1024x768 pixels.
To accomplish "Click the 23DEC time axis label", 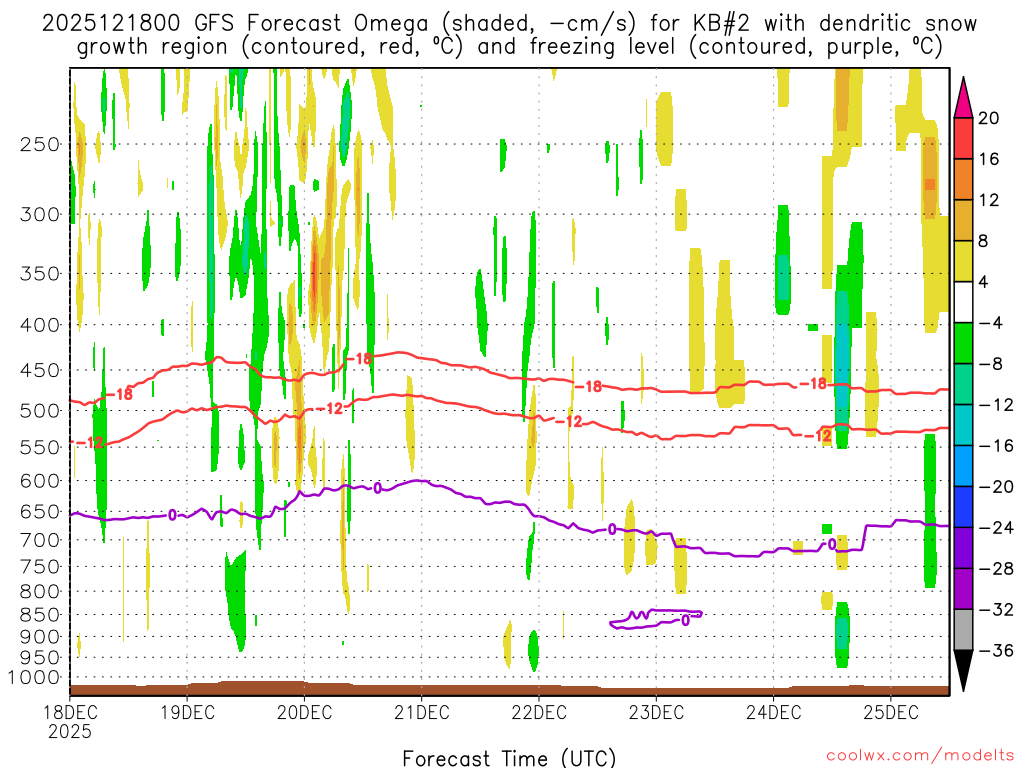I will coord(656,712).
